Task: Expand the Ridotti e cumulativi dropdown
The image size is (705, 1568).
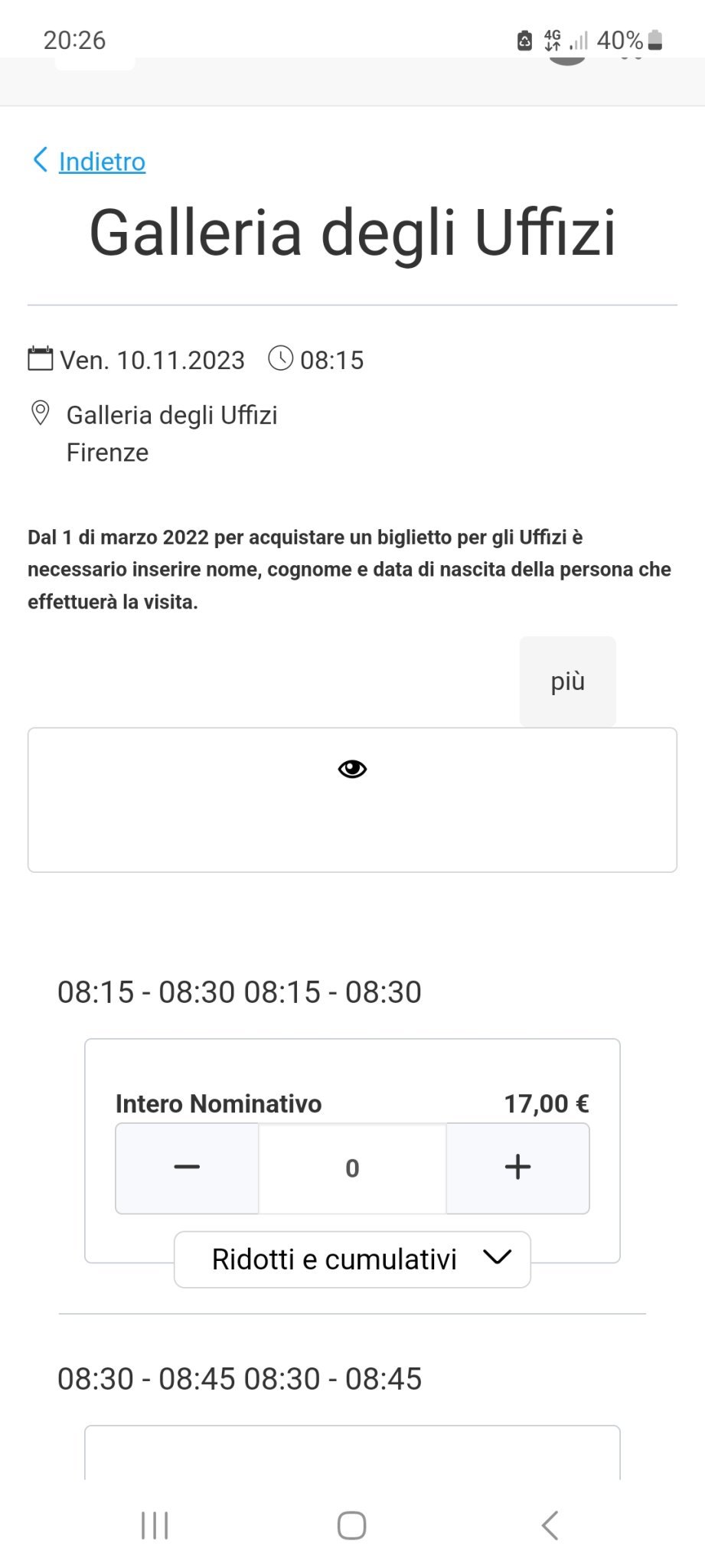Action: pyautogui.click(x=335, y=1259)
